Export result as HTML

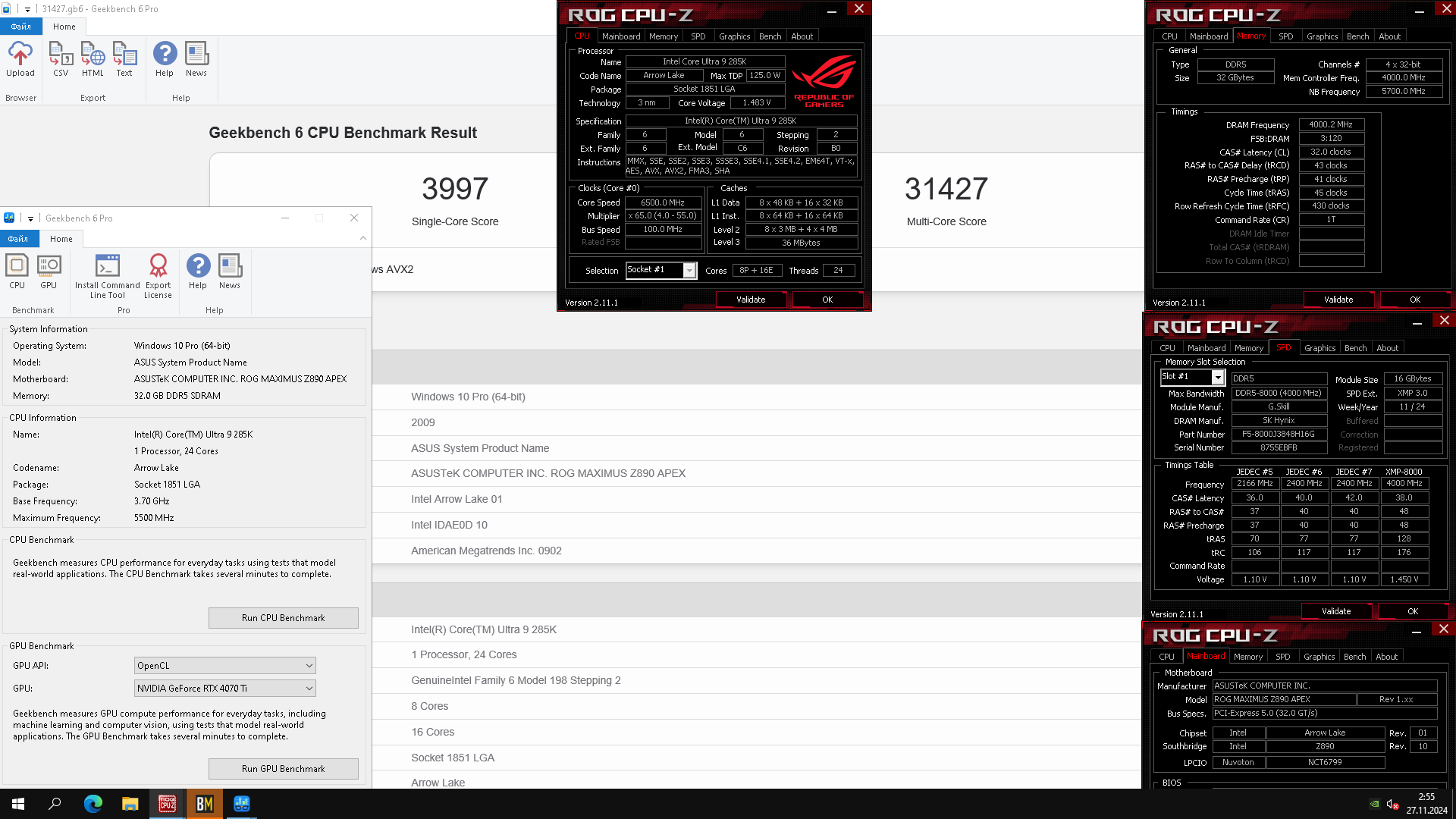point(93,59)
